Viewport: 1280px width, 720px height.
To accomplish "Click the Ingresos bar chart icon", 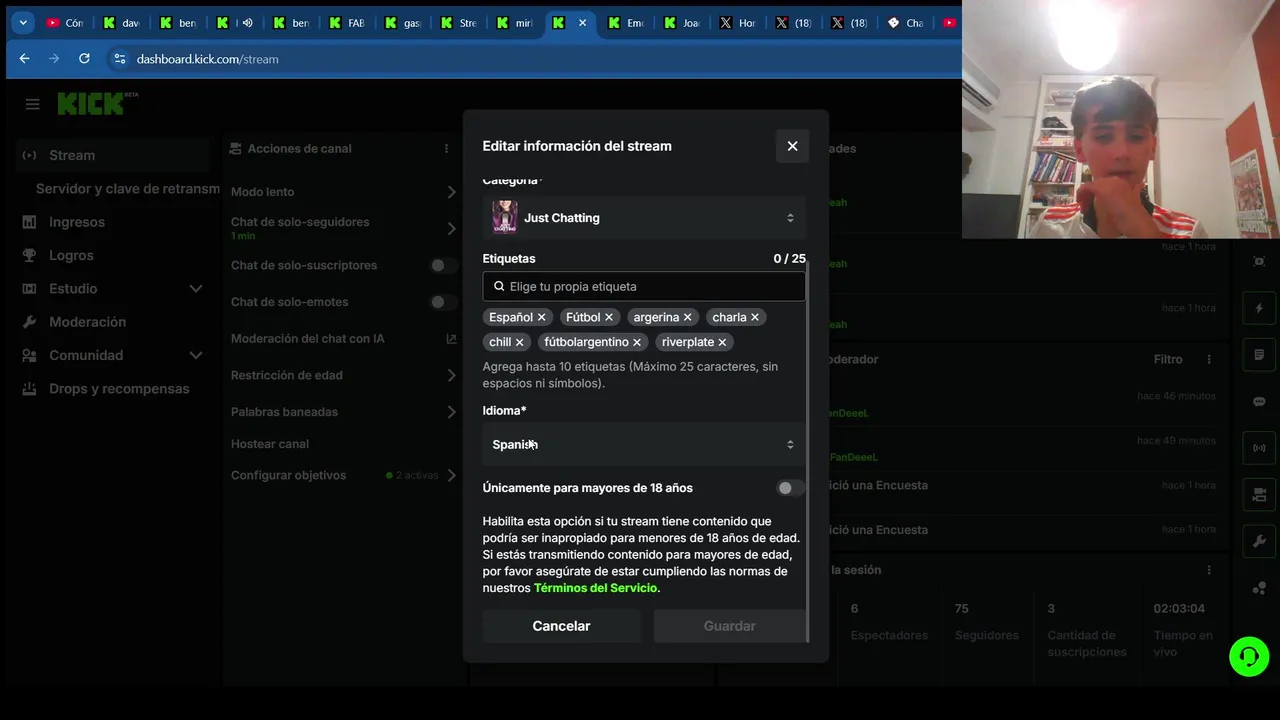I will 29,222.
